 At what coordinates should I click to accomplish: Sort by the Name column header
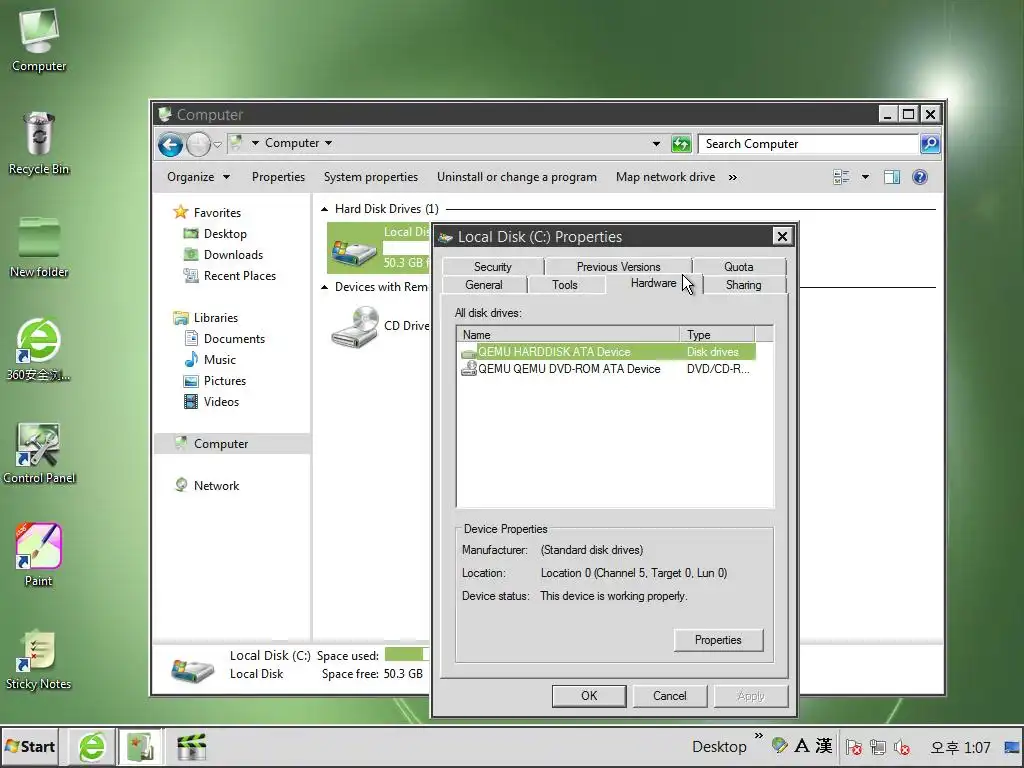(x=568, y=334)
